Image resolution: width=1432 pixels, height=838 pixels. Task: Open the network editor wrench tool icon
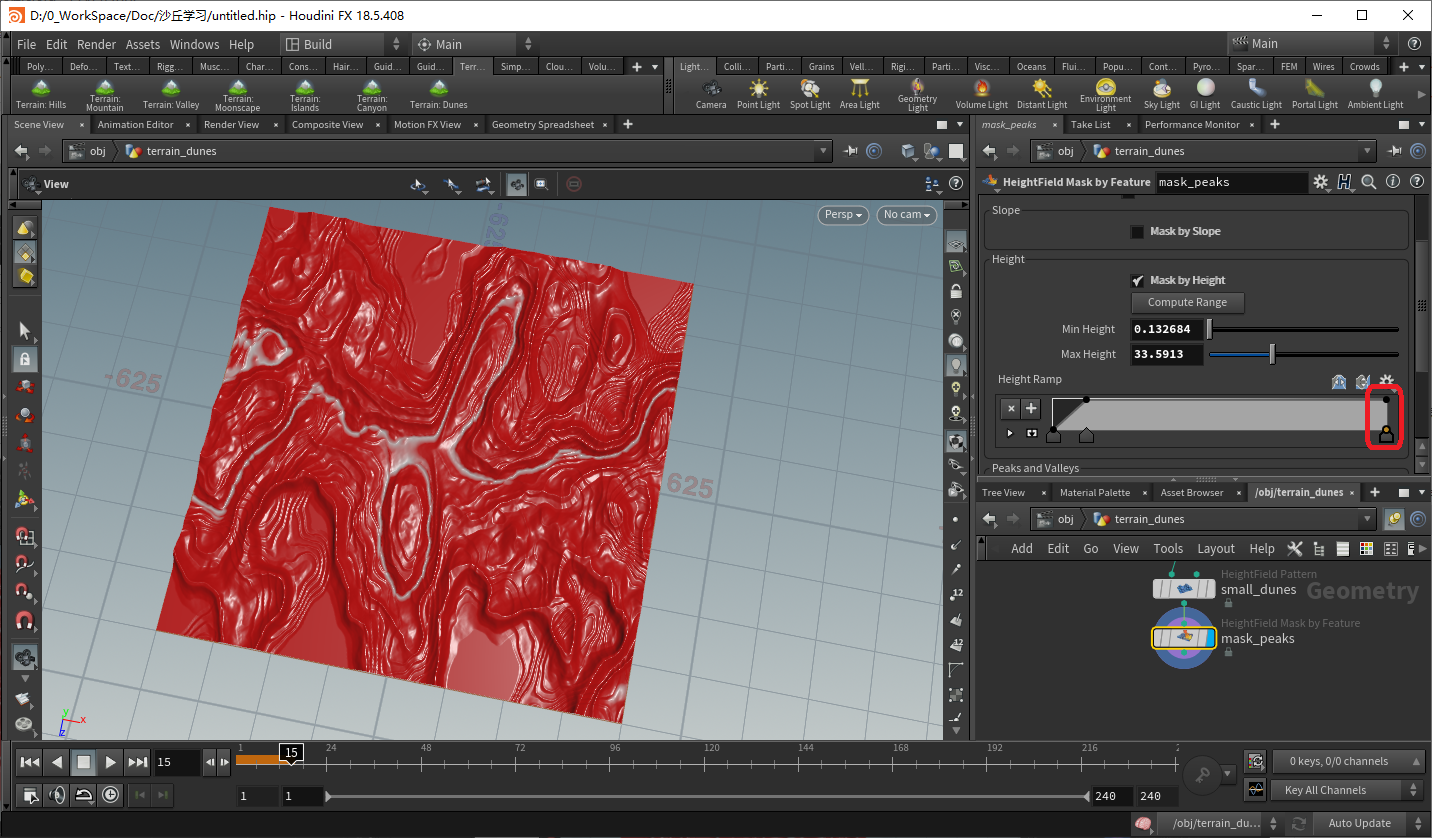coord(1295,548)
